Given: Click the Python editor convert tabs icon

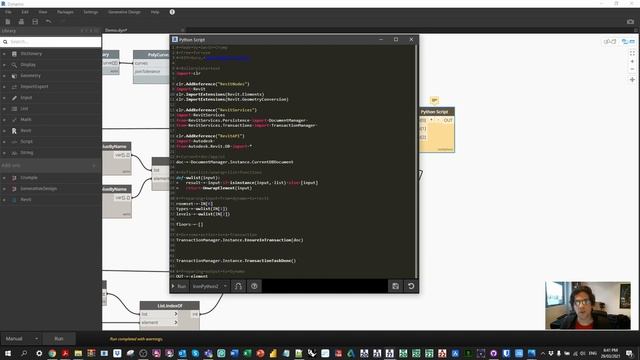Looking at the screenshot, I should 238,286.
